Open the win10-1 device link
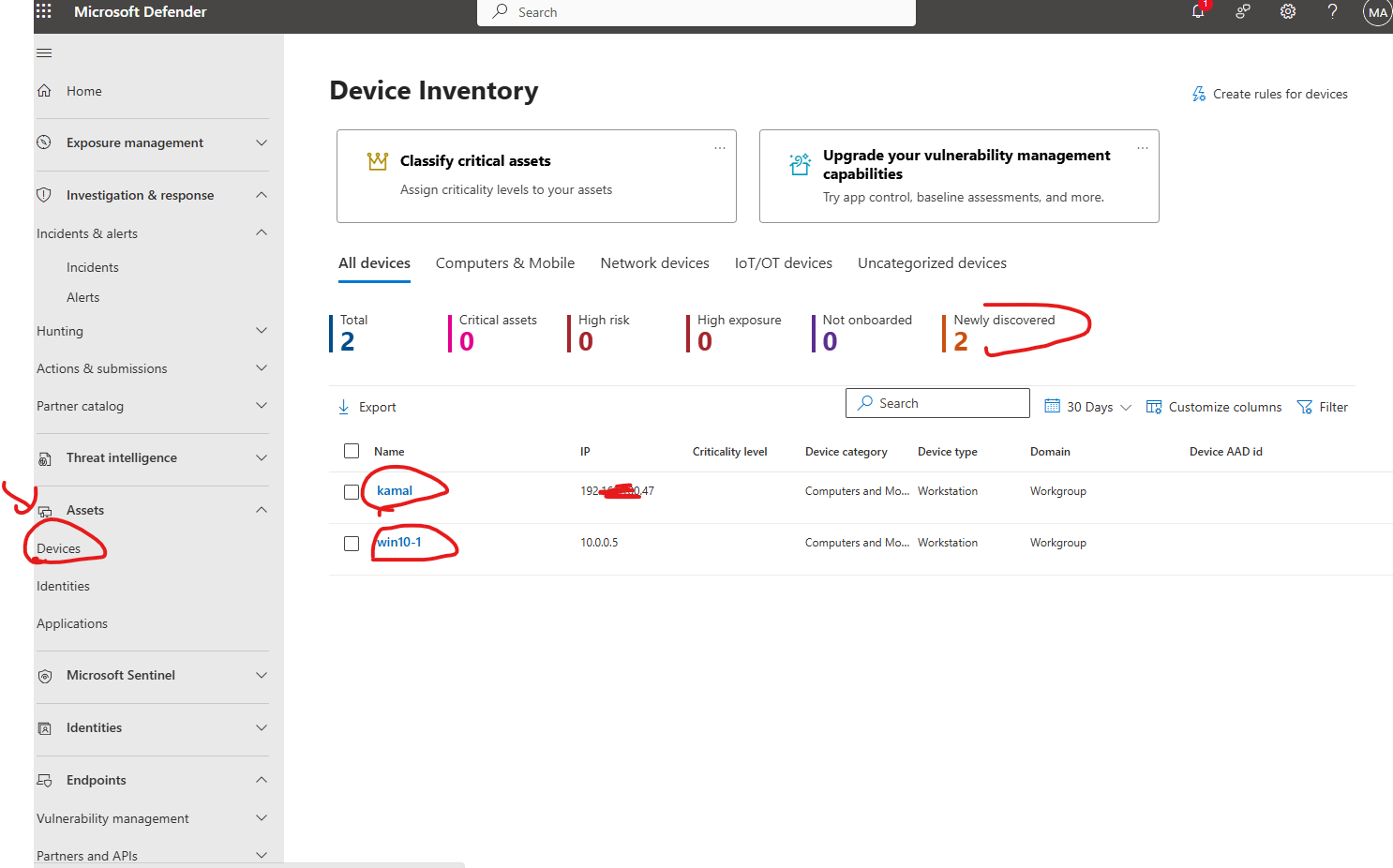The height and width of the screenshot is (868, 1393). click(x=399, y=542)
